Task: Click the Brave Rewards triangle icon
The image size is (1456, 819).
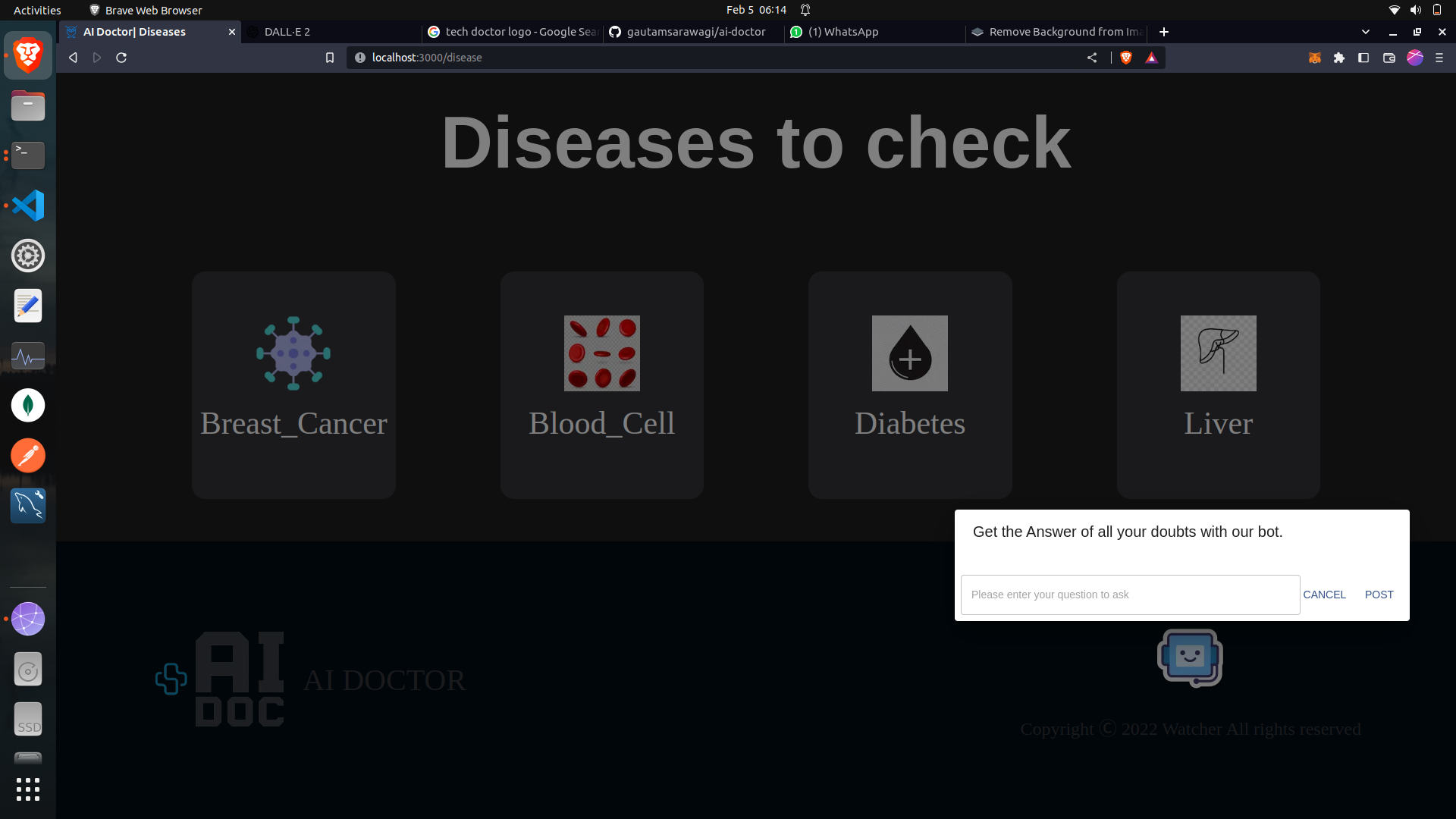Action: pos(1151,58)
